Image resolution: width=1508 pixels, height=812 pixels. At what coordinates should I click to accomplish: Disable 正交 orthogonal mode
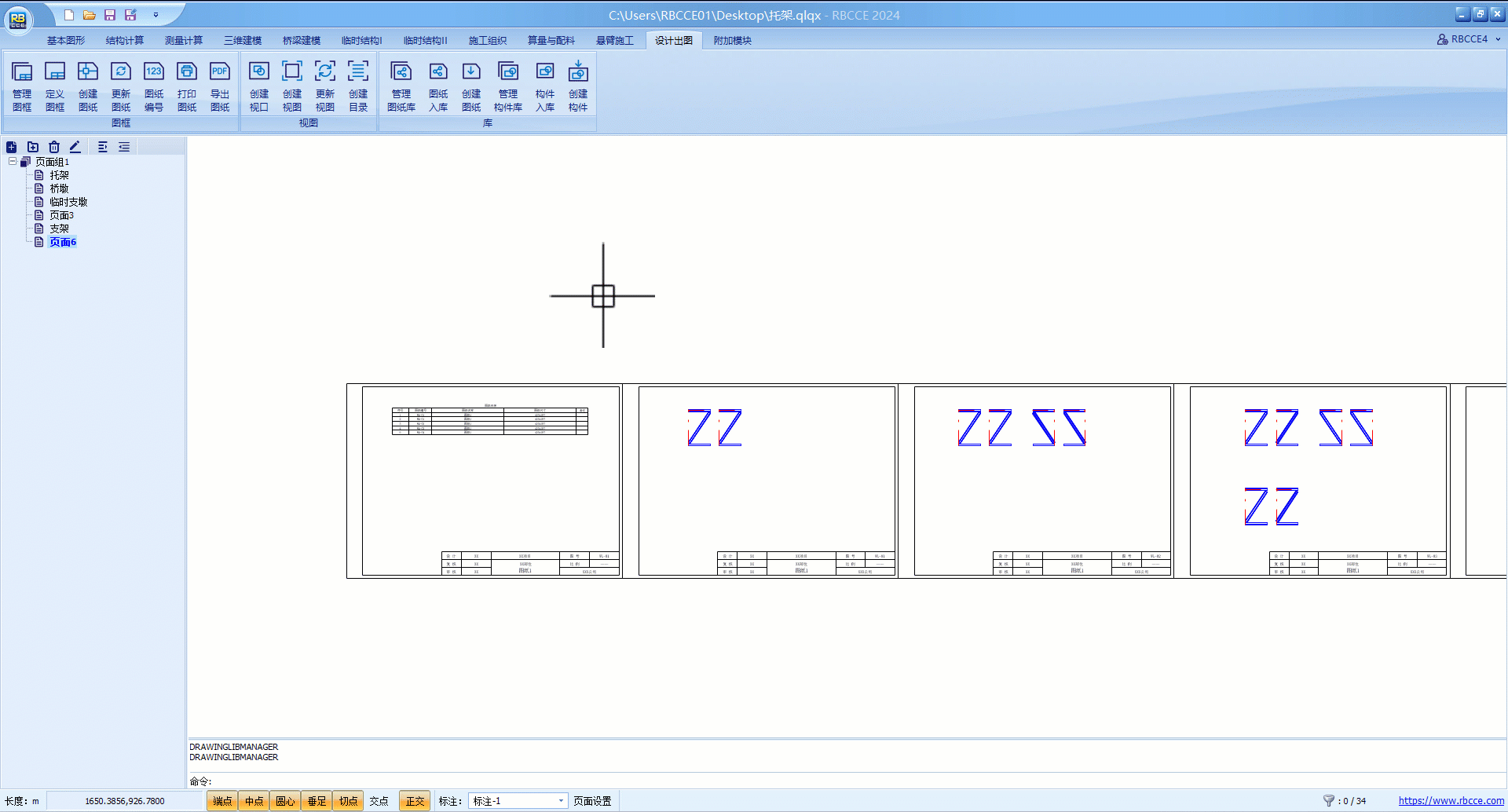pyautogui.click(x=415, y=801)
